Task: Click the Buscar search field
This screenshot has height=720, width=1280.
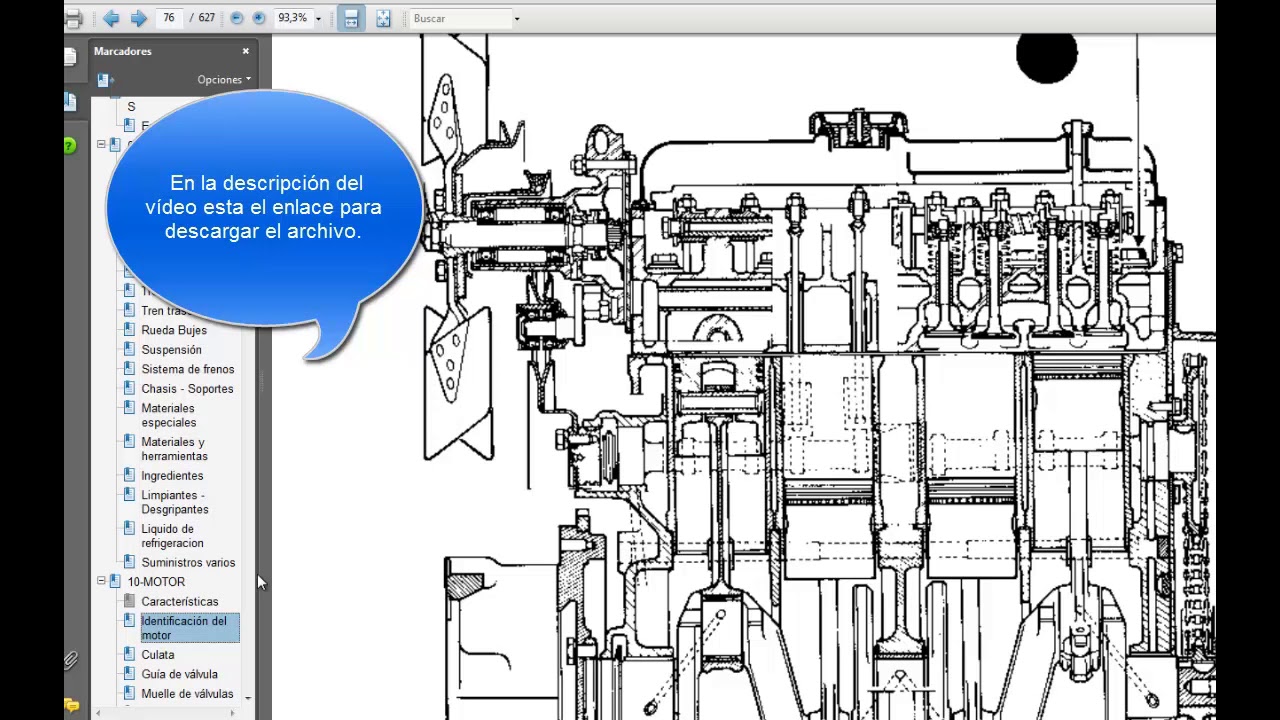Action: [460, 18]
